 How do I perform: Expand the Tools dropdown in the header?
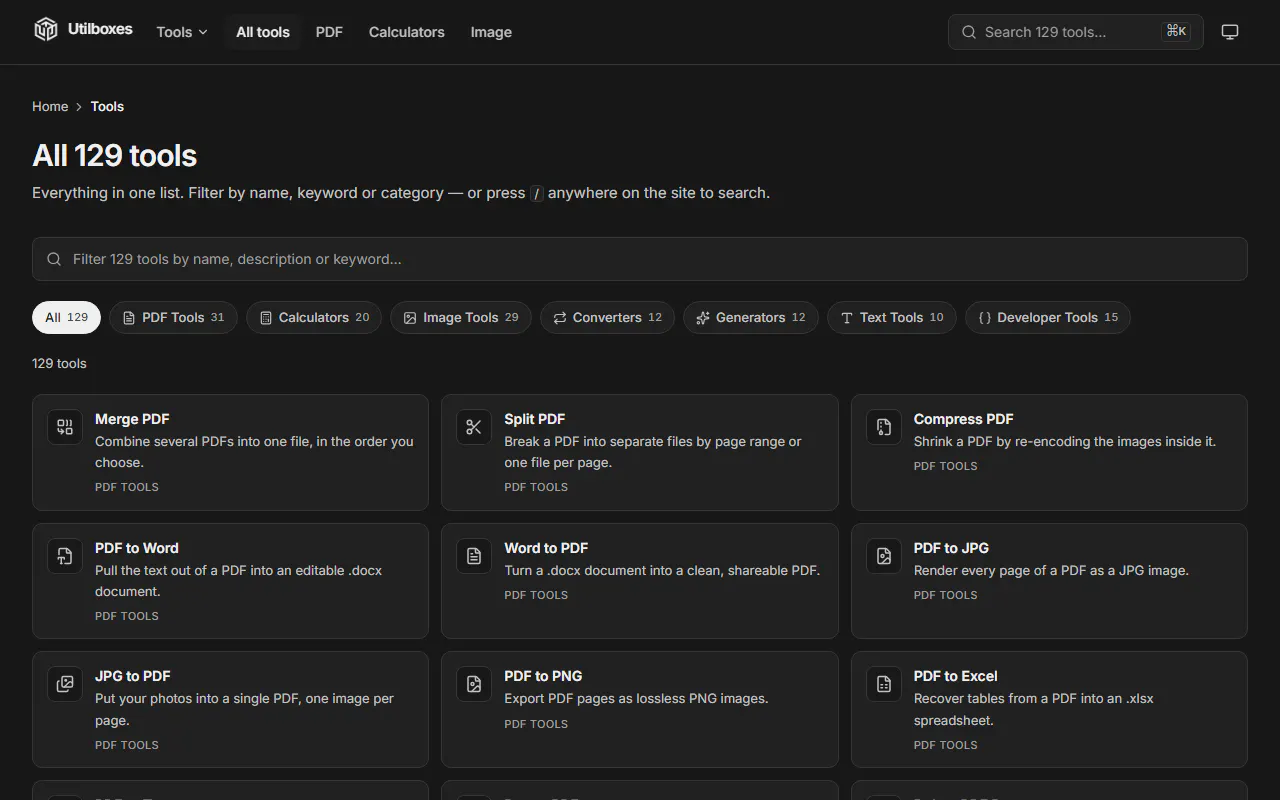182,32
